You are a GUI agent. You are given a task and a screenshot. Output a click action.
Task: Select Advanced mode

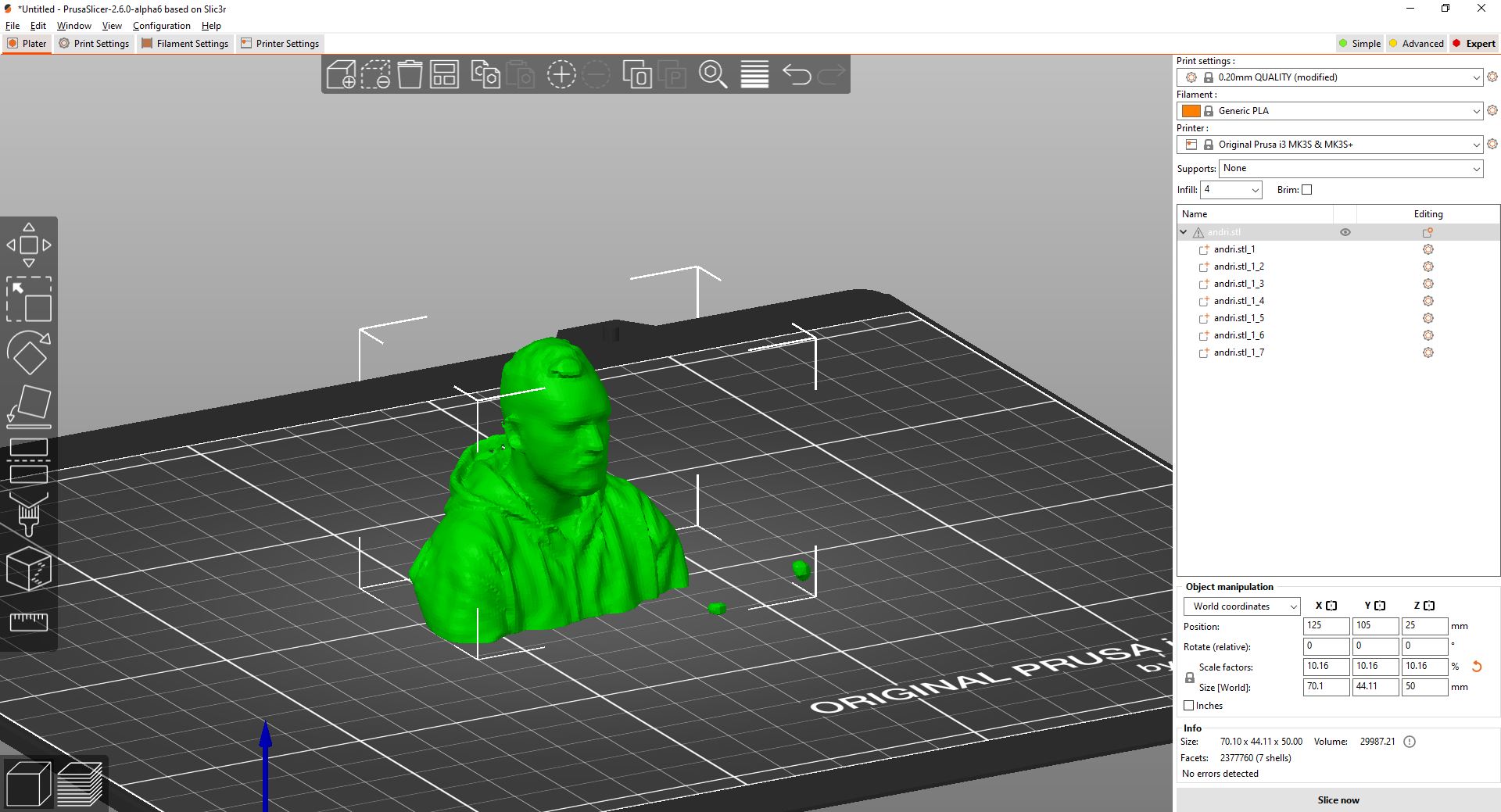tap(1416, 44)
